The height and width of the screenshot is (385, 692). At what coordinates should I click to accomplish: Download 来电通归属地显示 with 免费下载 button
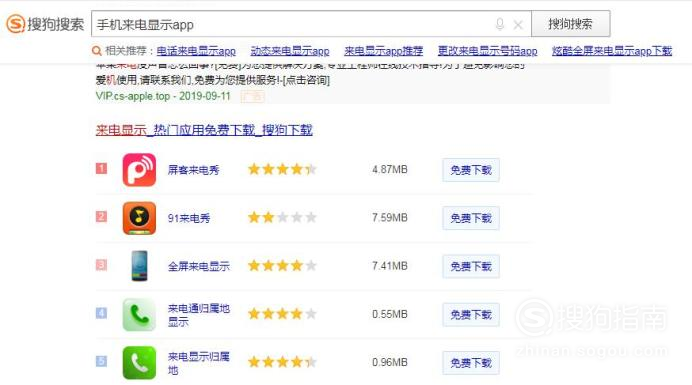[471, 315]
